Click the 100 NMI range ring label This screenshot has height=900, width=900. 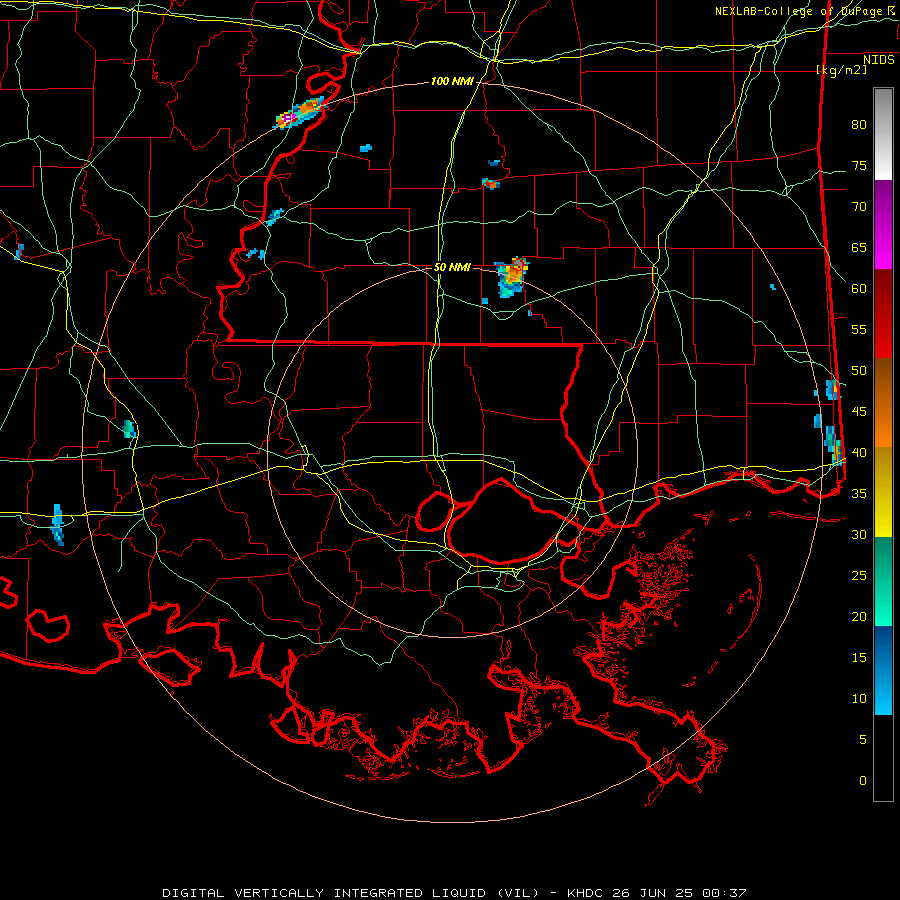(452, 82)
